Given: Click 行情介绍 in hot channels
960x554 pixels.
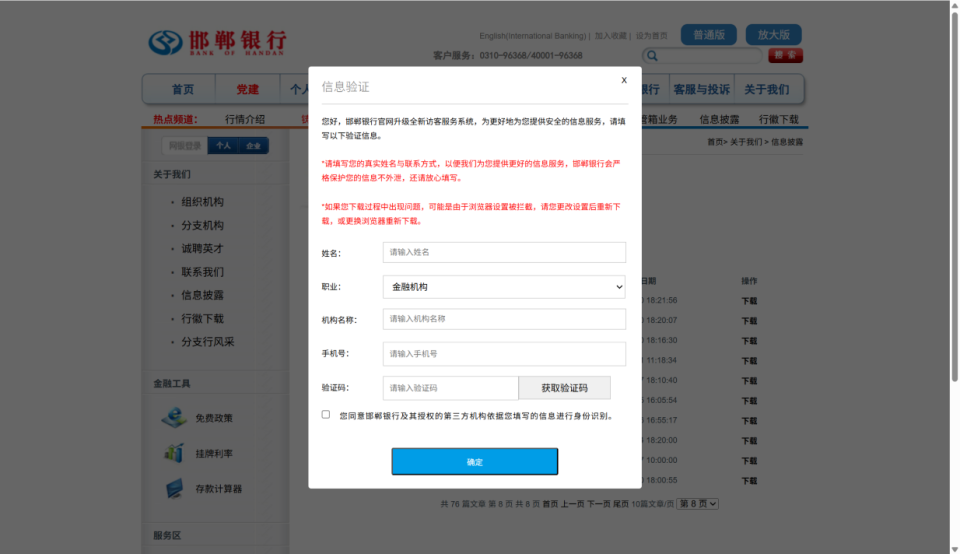Looking at the screenshot, I should pyautogui.click(x=245, y=119).
